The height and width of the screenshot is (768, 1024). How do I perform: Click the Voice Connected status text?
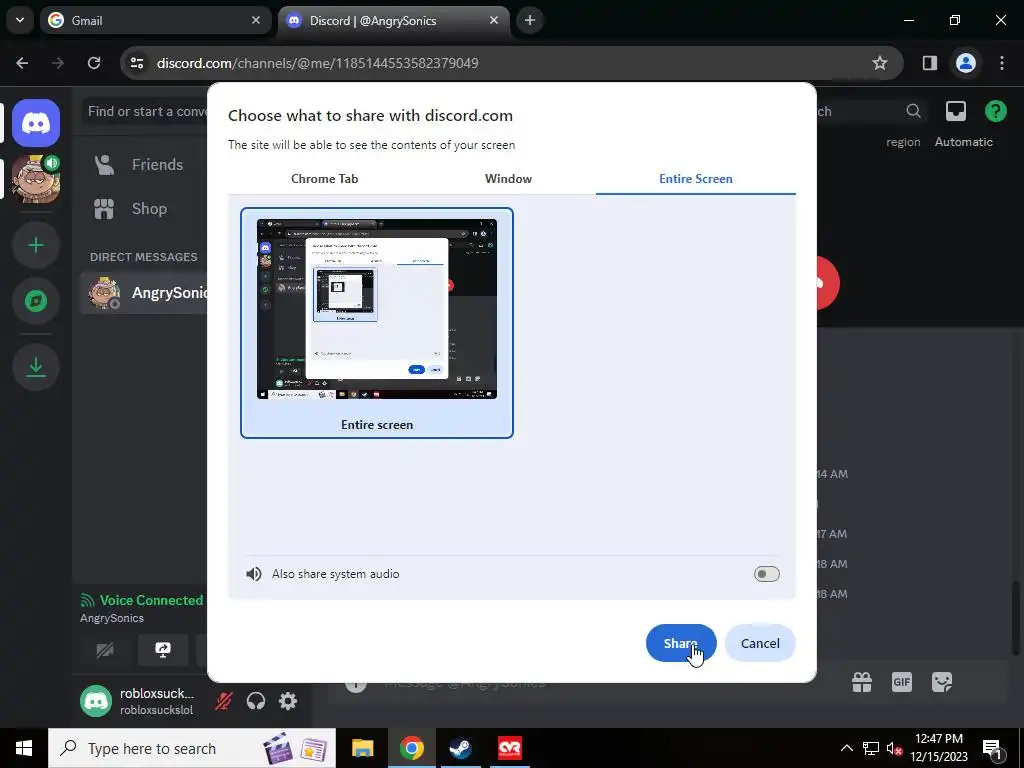pos(151,600)
